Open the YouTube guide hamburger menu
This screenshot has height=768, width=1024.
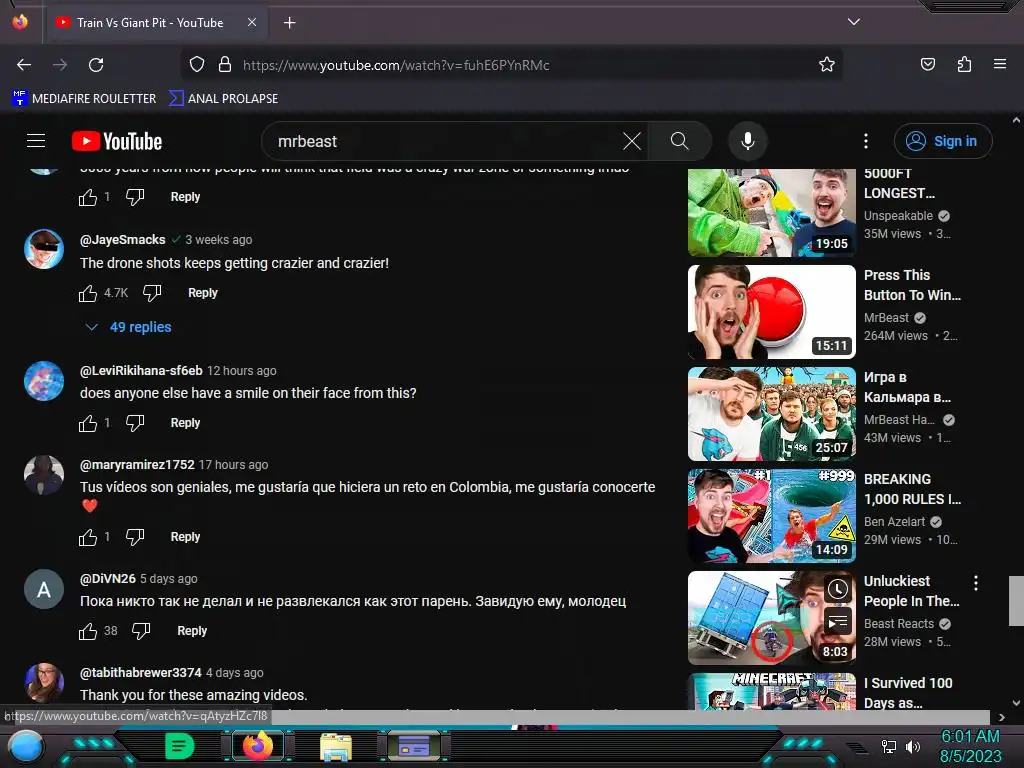36,140
